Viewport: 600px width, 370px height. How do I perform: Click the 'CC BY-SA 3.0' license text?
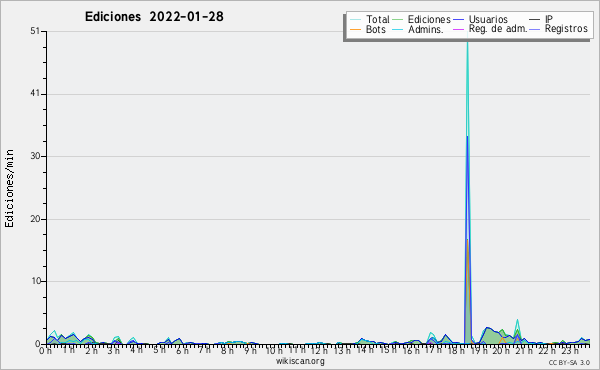569,363
